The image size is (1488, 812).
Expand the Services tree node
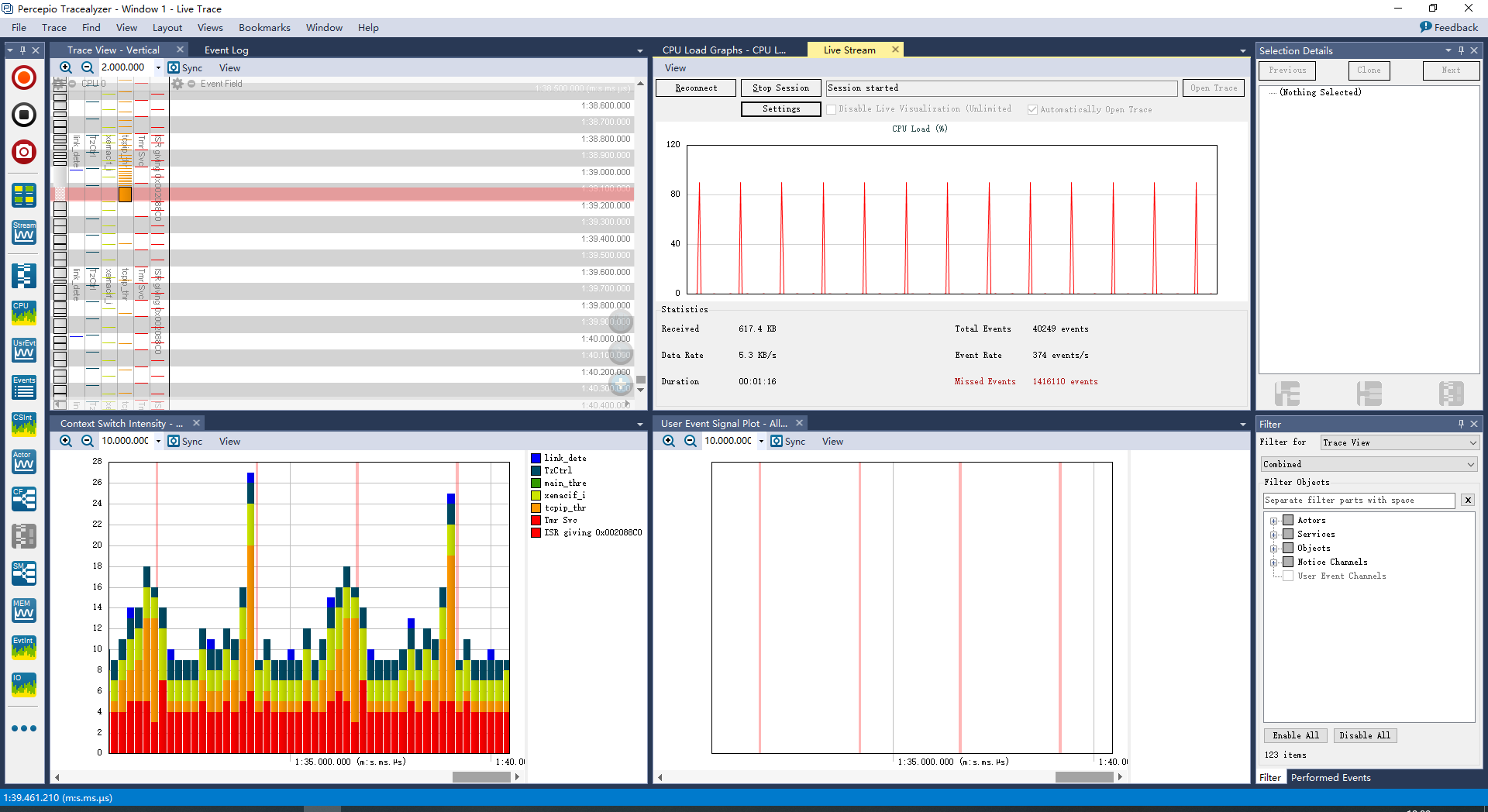pyautogui.click(x=1275, y=534)
